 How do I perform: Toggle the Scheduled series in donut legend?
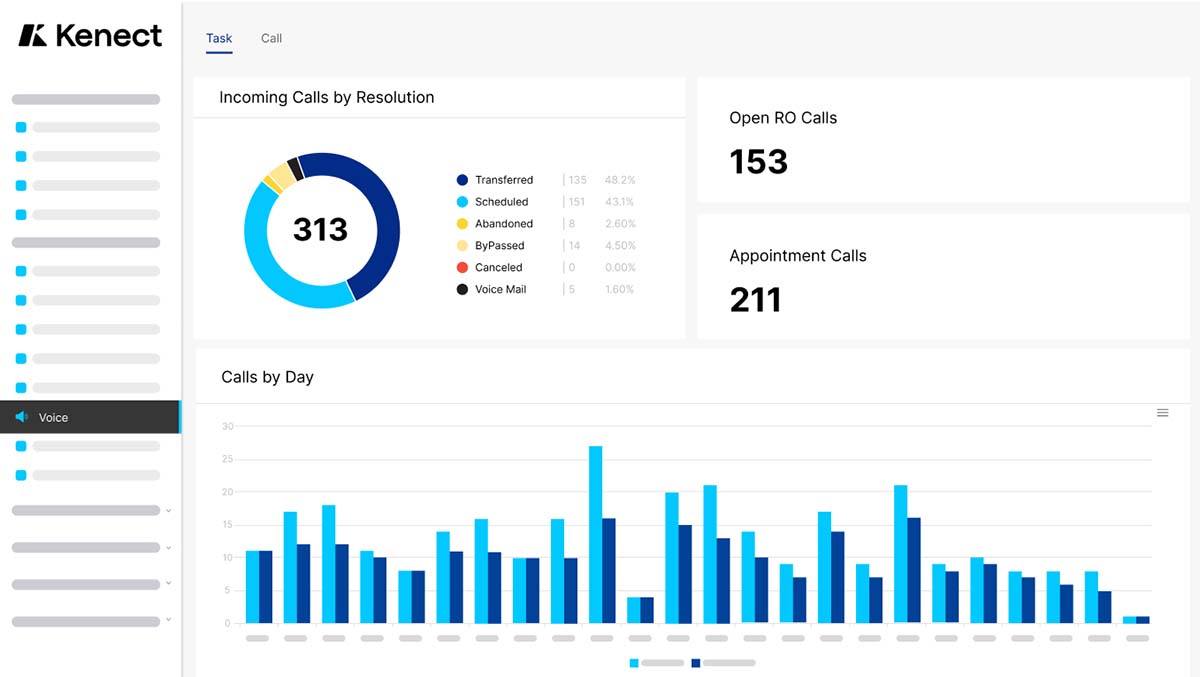coord(501,202)
